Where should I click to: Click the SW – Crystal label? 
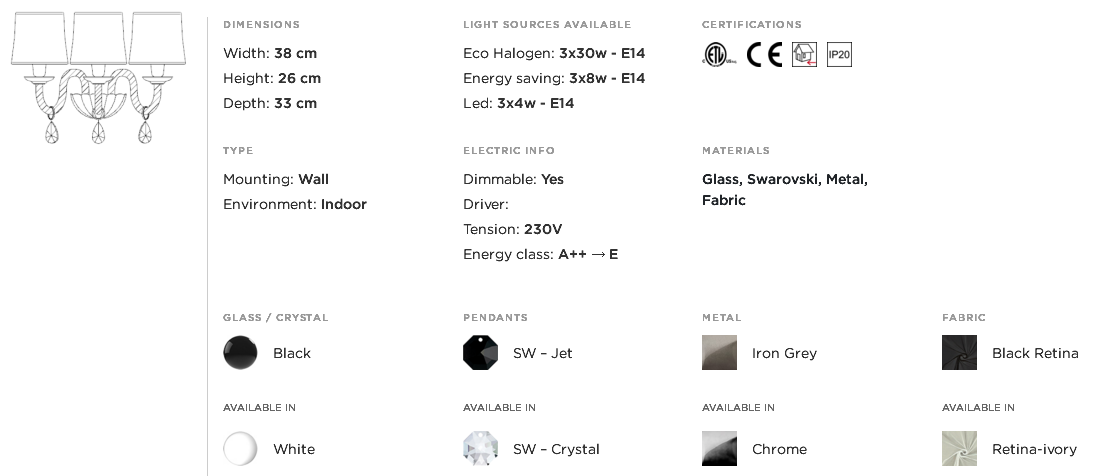(556, 450)
